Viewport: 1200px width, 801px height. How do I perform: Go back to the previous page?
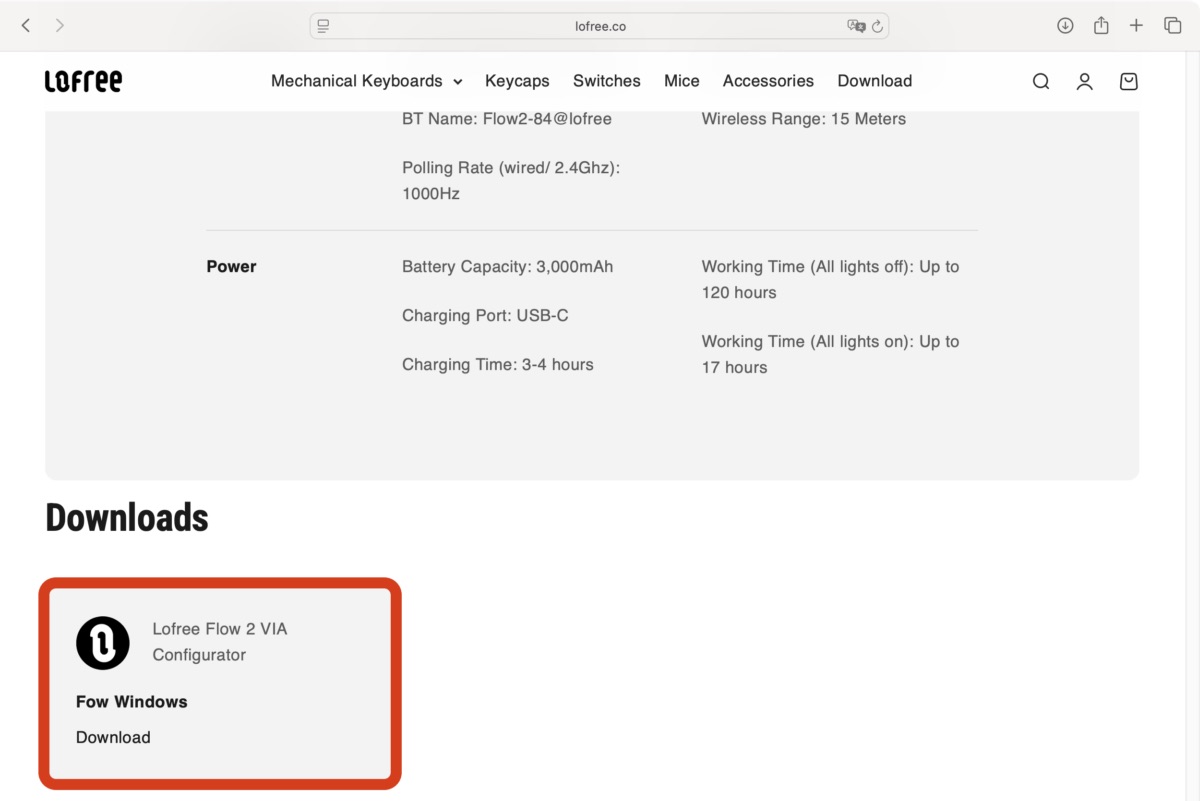click(x=26, y=26)
